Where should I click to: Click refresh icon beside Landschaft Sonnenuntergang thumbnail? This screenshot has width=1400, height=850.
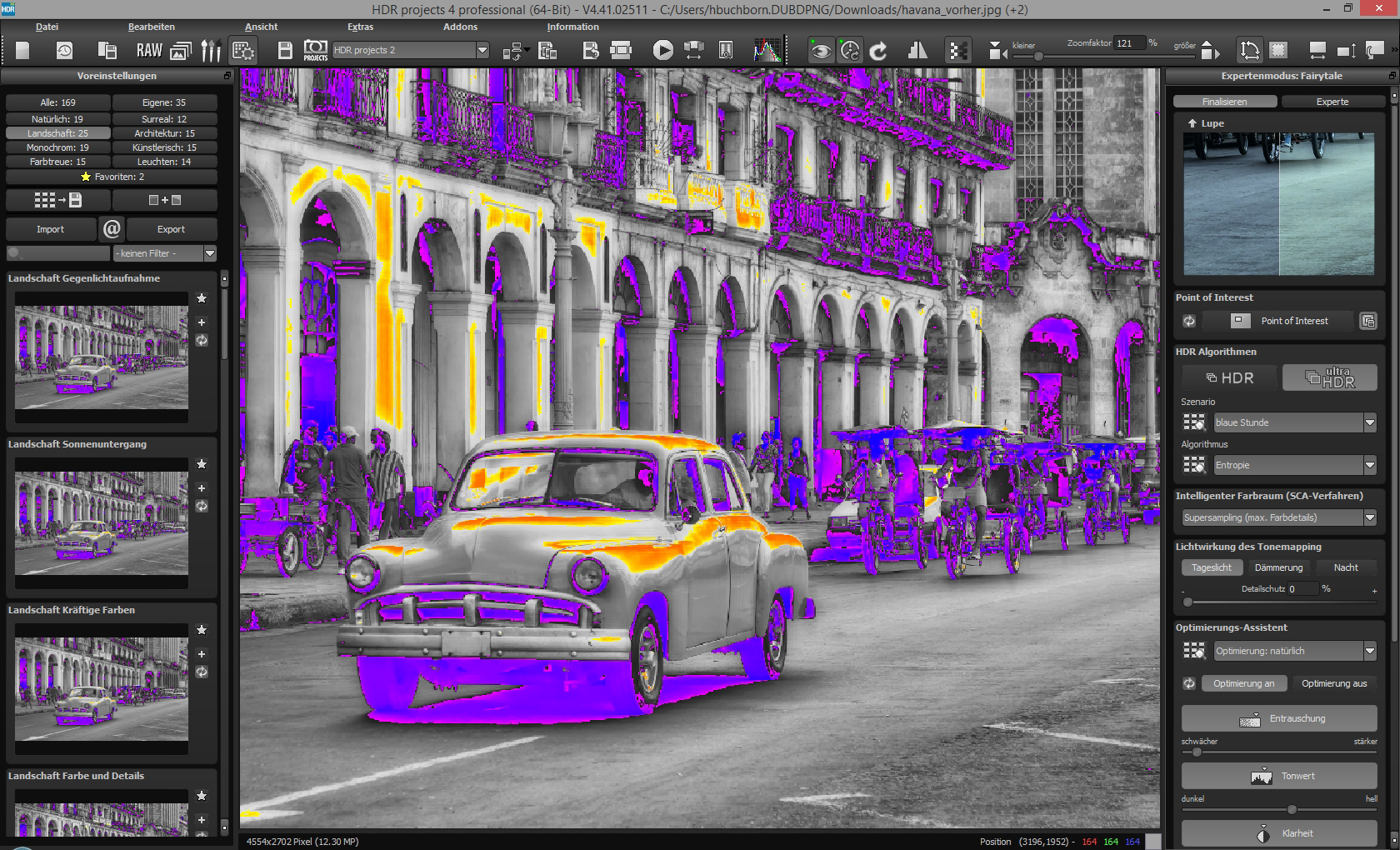tap(202, 506)
